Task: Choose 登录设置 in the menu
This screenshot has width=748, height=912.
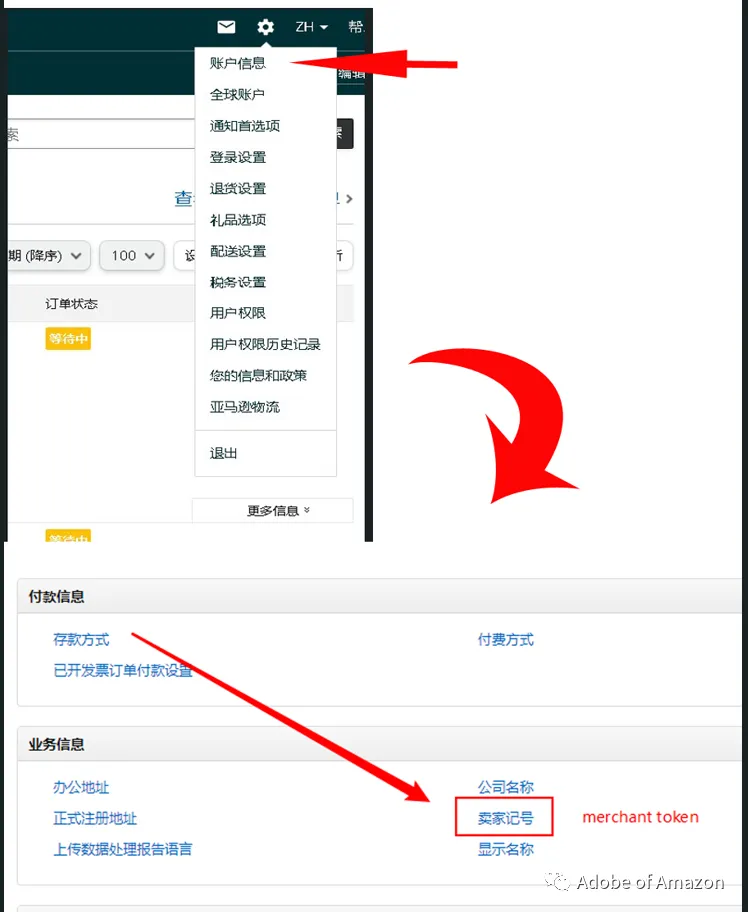Action: click(x=238, y=157)
